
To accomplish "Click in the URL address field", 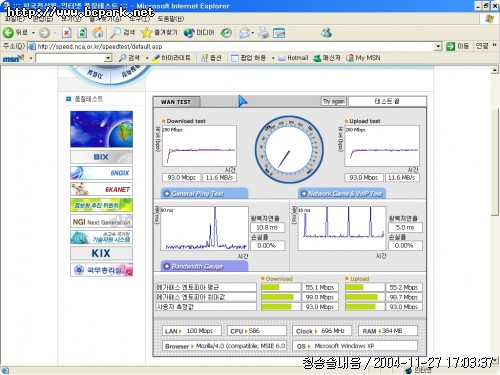I will pos(234,46).
